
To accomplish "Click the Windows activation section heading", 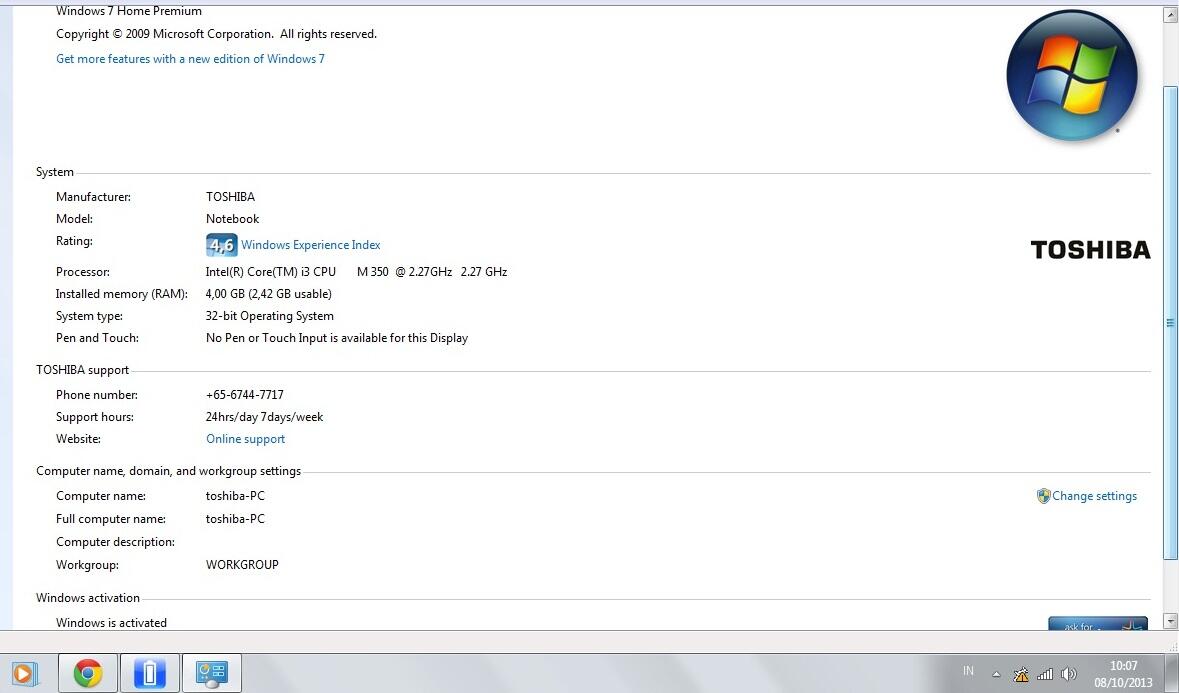I will pyautogui.click(x=88, y=598).
